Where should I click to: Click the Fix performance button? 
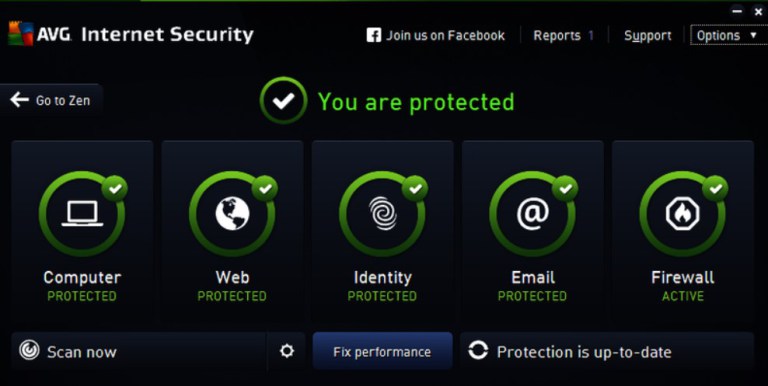pos(383,351)
